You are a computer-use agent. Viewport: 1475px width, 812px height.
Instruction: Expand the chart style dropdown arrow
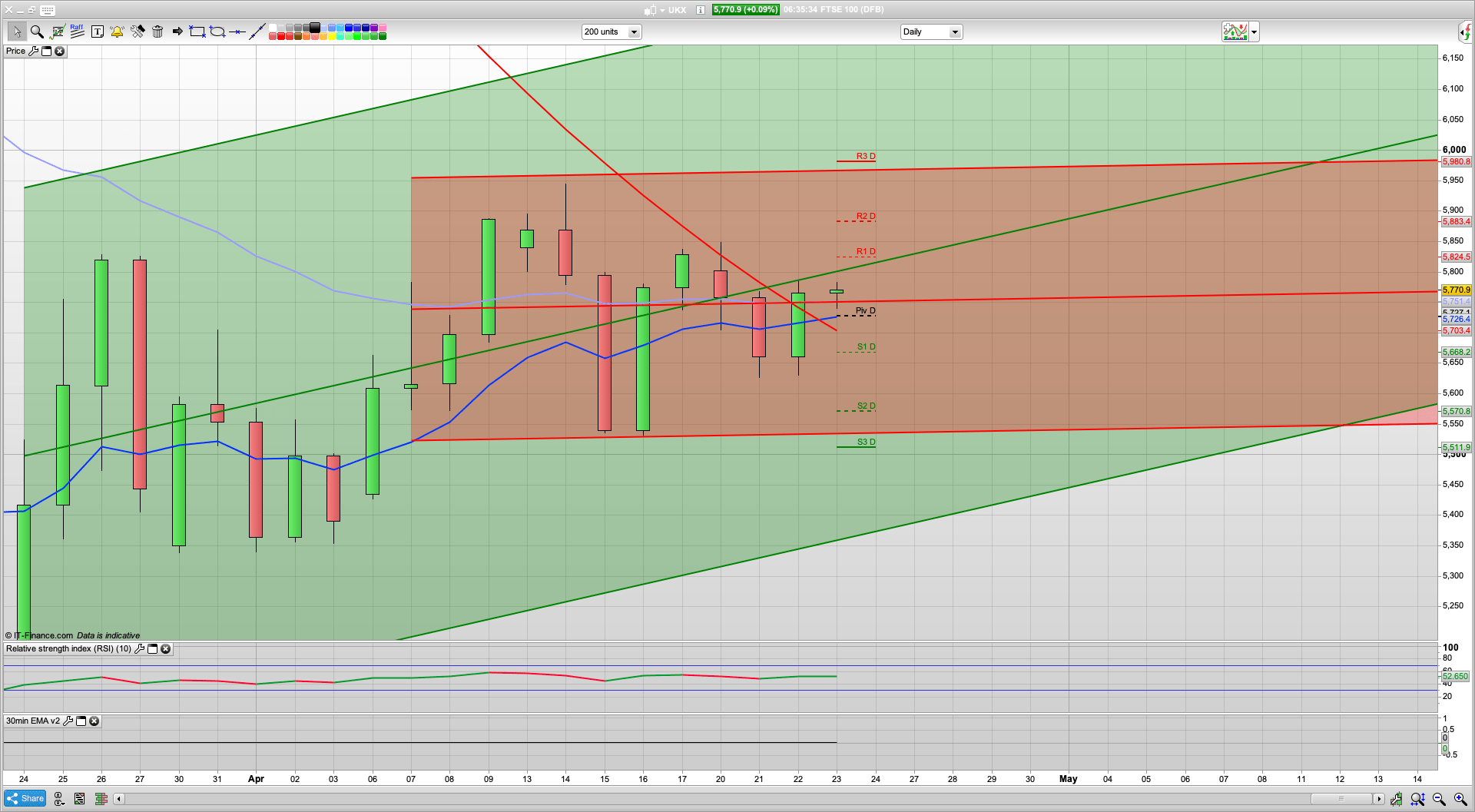1254,32
